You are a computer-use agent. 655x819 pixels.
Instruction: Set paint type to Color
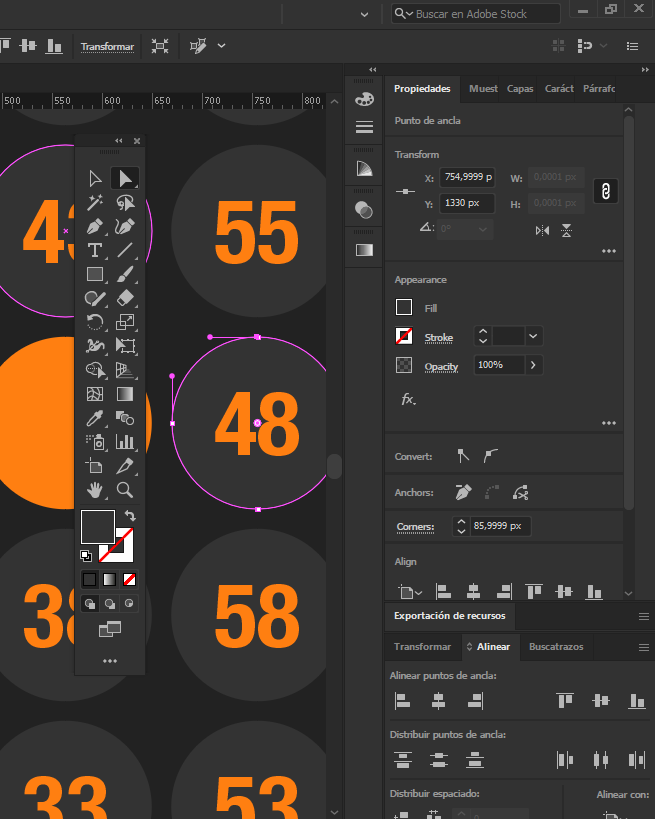click(90, 579)
